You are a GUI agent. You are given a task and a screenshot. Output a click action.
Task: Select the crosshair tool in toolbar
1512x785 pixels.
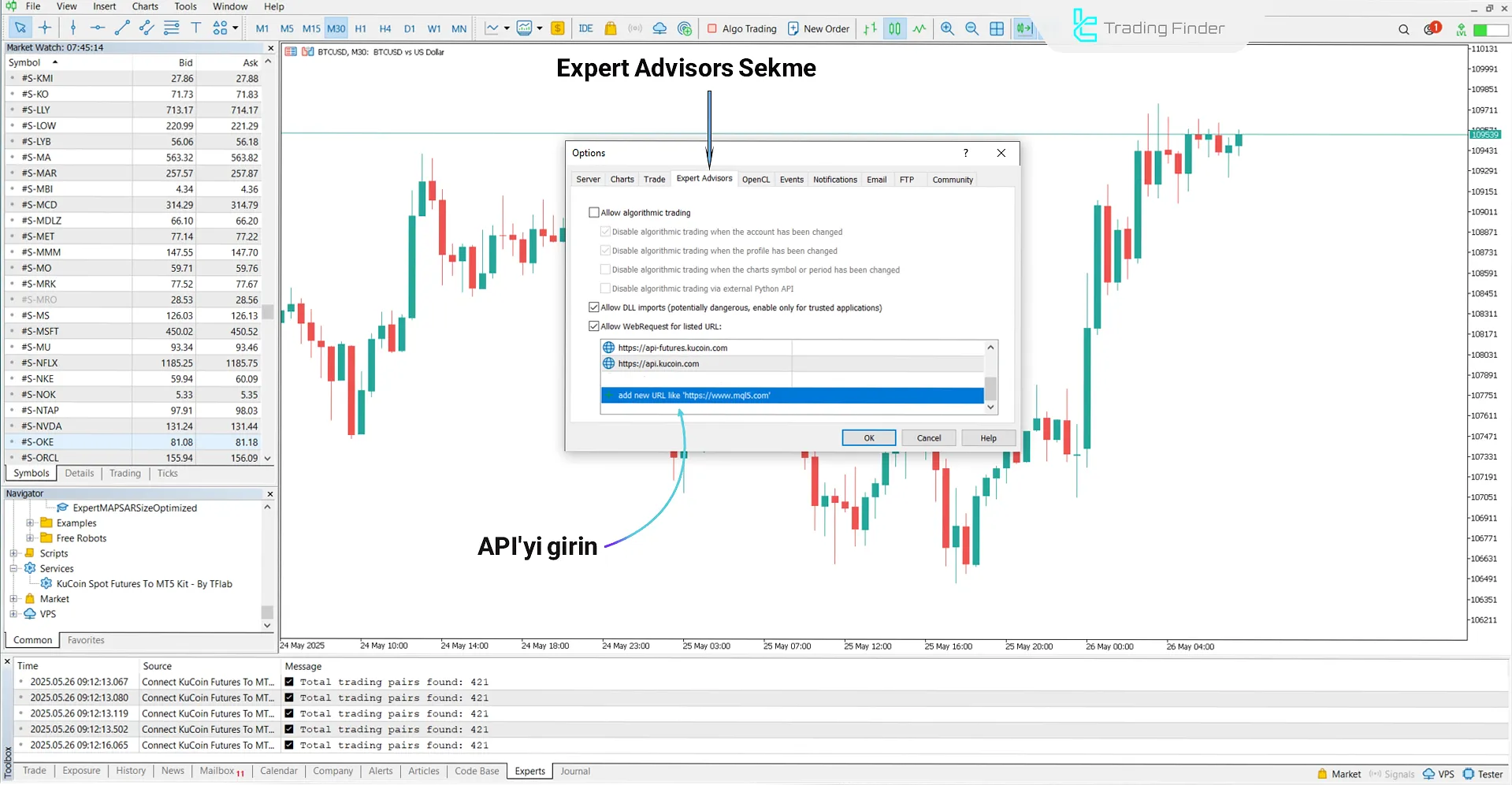click(45, 28)
